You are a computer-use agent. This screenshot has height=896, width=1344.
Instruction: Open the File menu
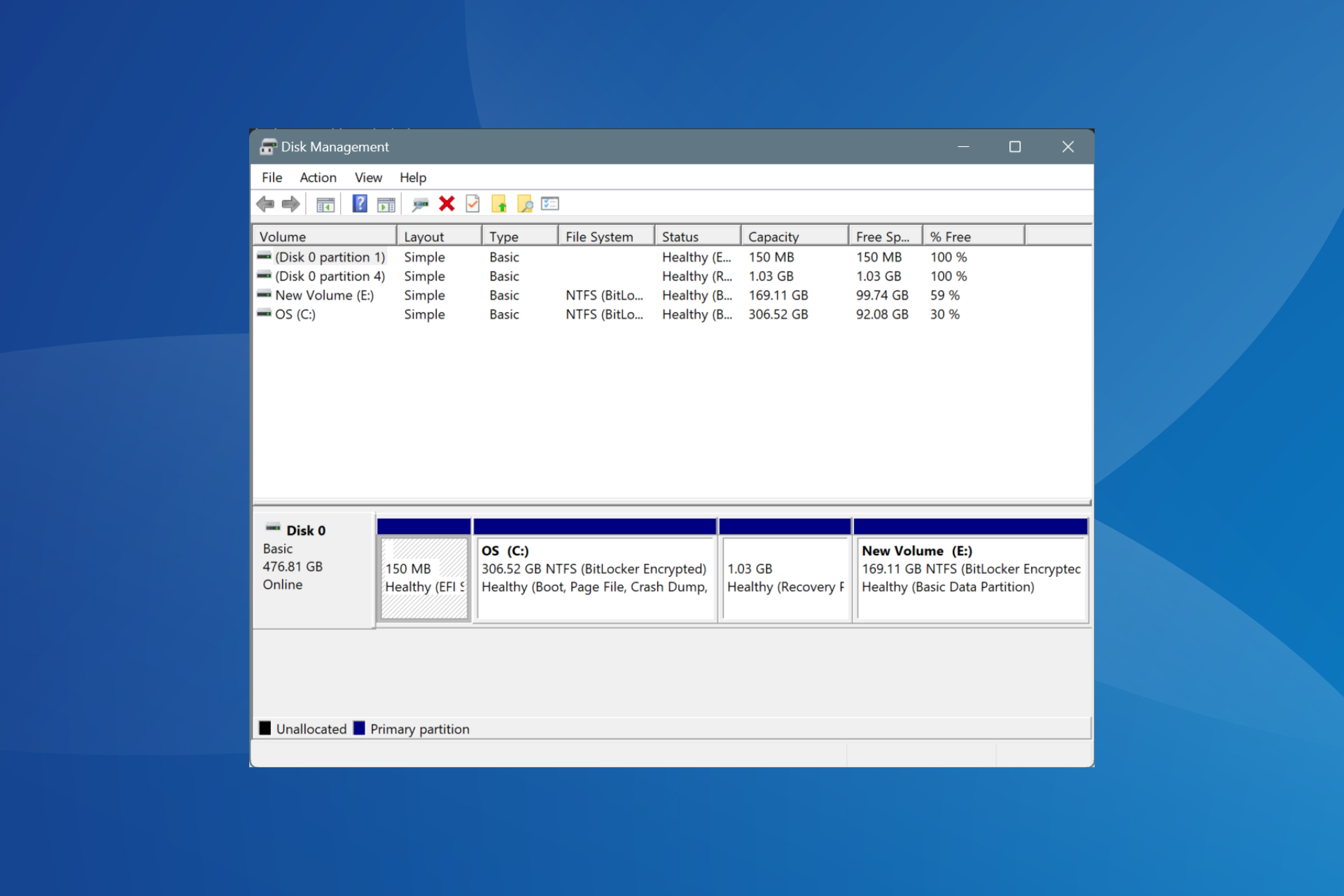tap(272, 178)
